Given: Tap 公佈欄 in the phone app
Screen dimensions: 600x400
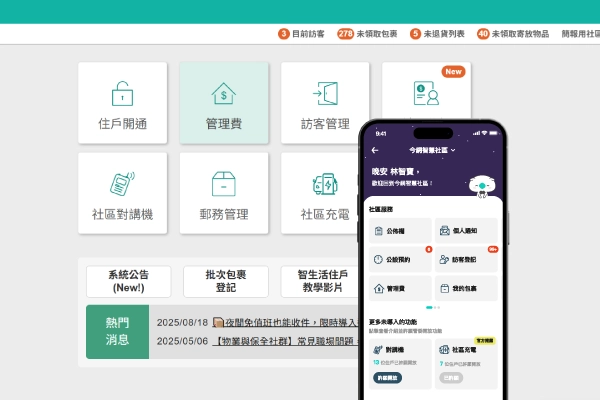Looking at the screenshot, I should click(x=400, y=231).
